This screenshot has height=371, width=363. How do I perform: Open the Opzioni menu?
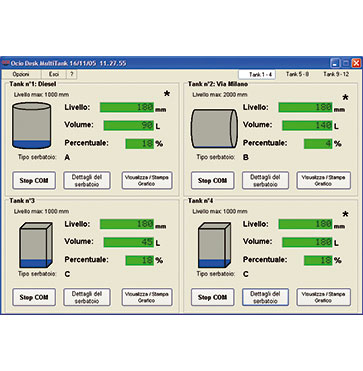pyautogui.click(x=21, y=74)
